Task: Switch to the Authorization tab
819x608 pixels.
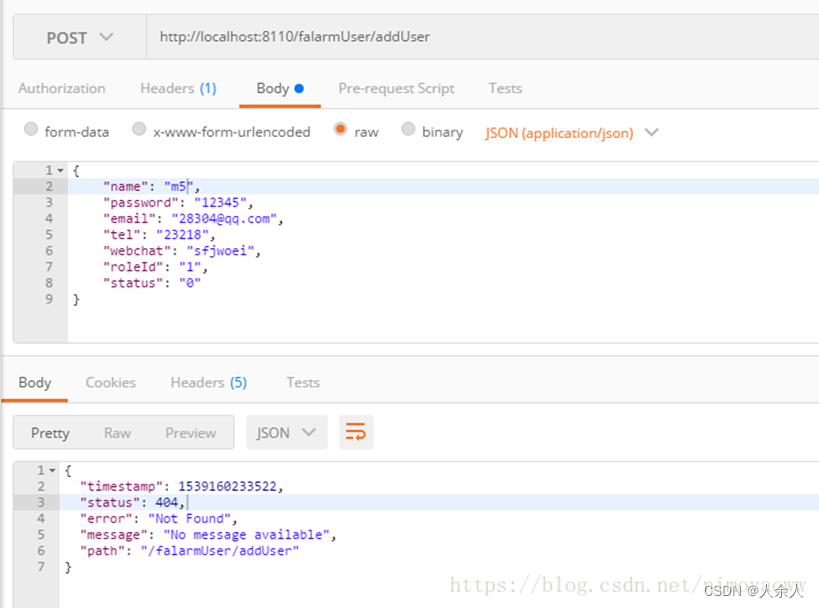Action: [62, 88]
